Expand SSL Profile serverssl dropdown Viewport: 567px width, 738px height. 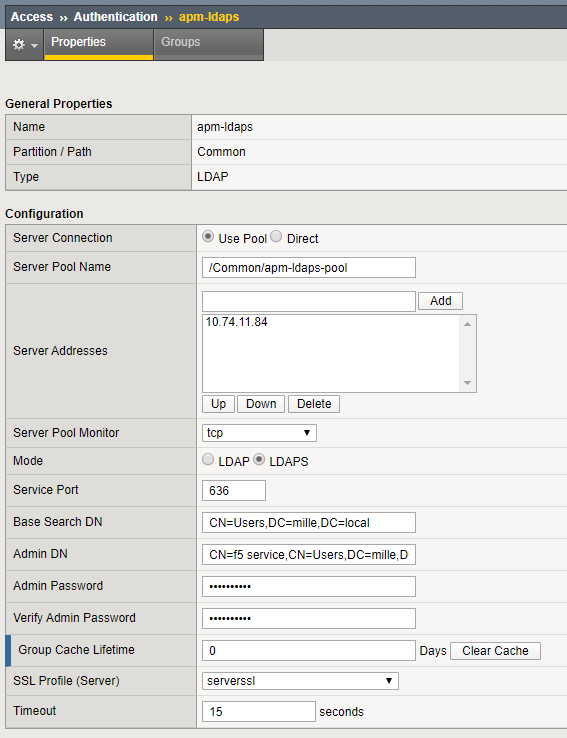click(x=300, y=681)
